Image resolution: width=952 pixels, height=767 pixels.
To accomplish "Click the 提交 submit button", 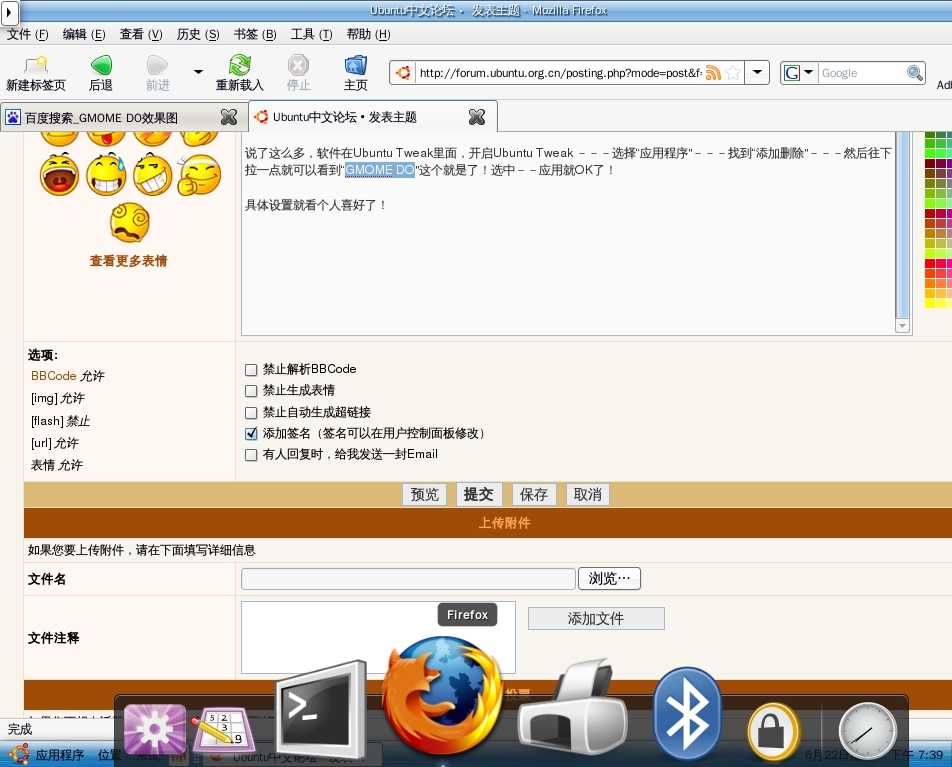I will [x=478, y=494].
